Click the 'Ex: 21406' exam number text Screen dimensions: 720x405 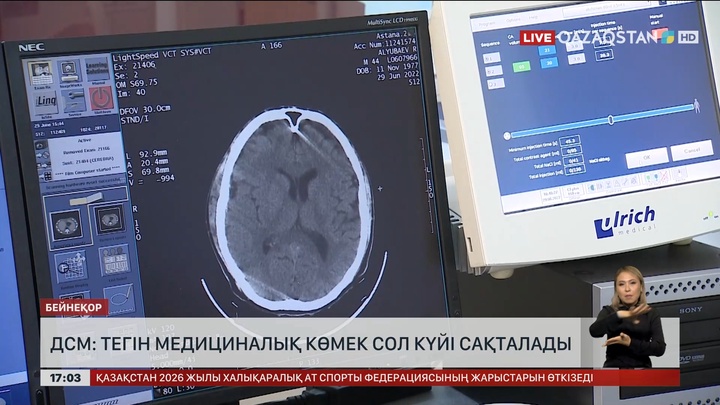134,66
